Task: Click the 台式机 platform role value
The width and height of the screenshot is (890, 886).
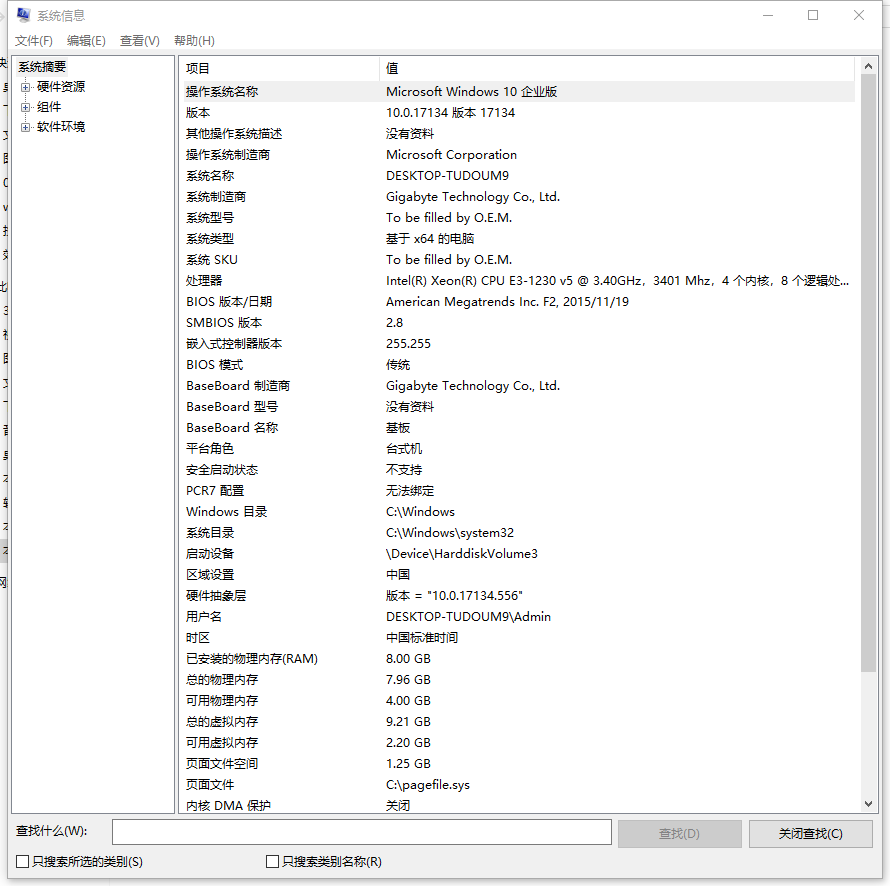Action: (x=404, y=449)
